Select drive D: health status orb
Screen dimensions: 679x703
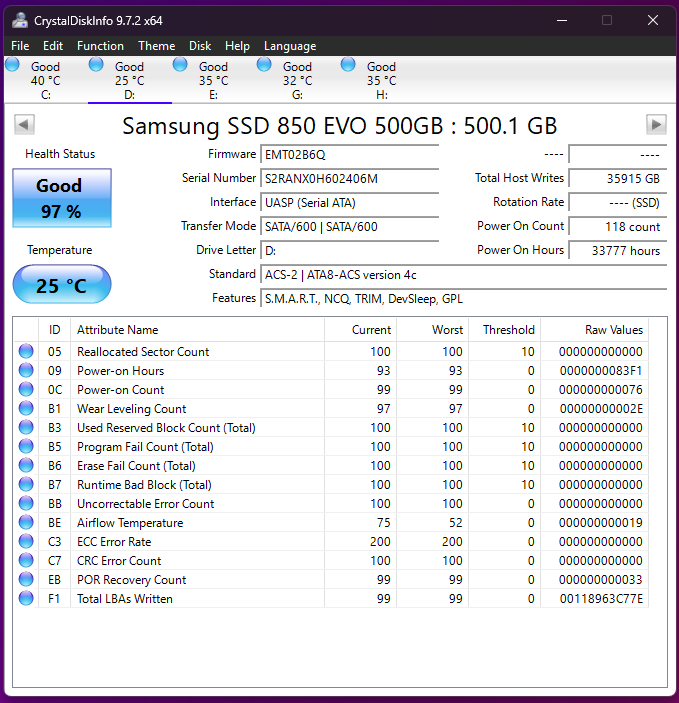[x=96, y=65]
